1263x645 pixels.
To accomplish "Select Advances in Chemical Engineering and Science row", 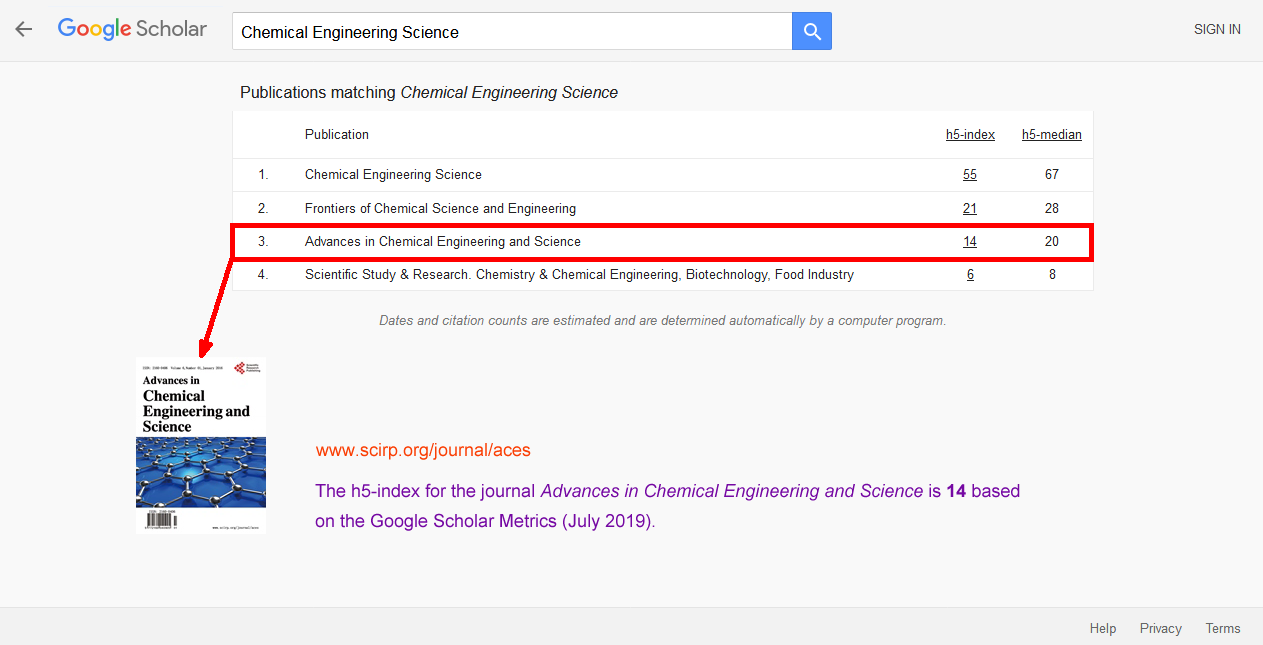I will pos(663,241).
